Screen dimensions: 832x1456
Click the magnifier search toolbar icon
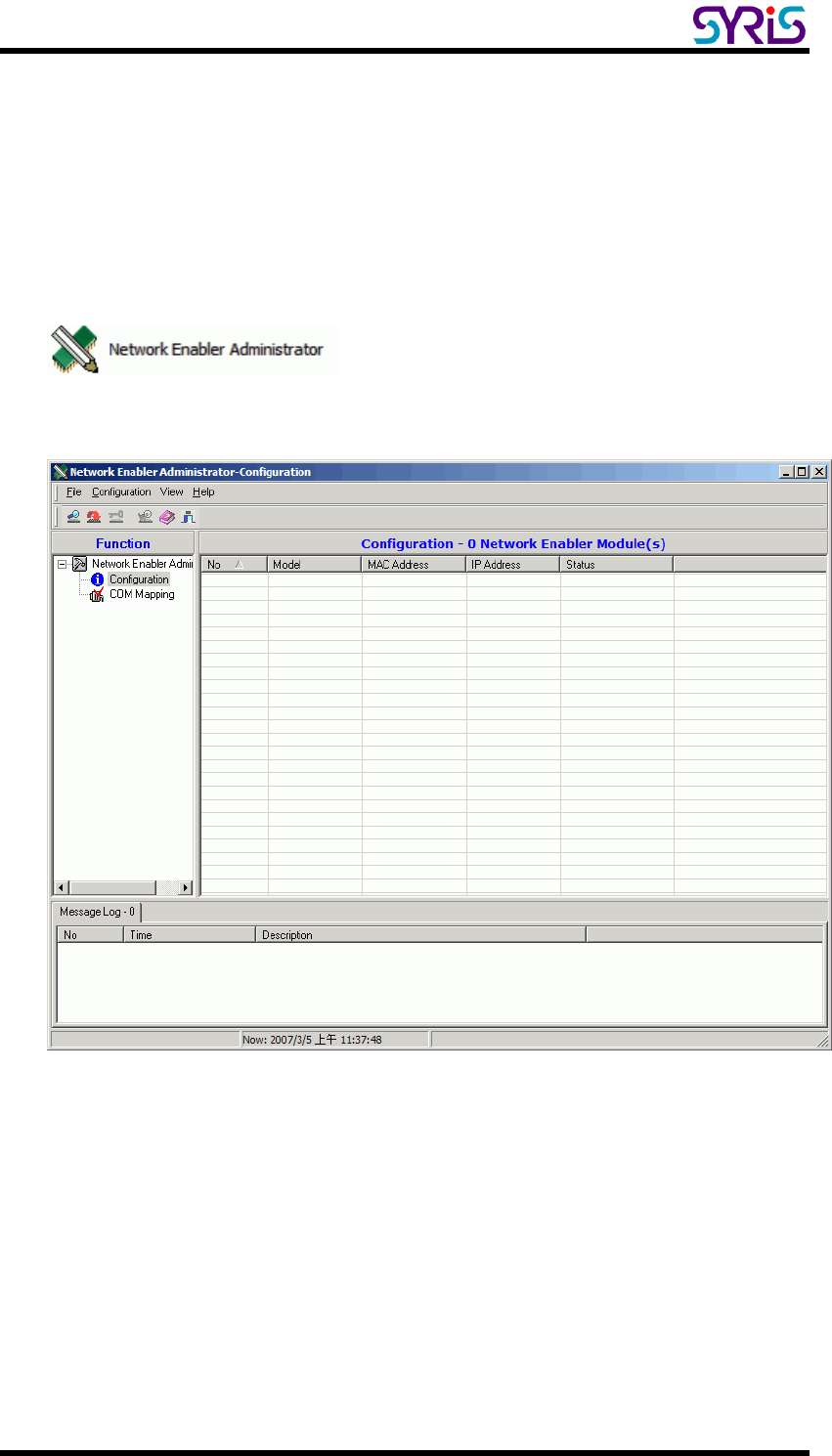[73, 517]
